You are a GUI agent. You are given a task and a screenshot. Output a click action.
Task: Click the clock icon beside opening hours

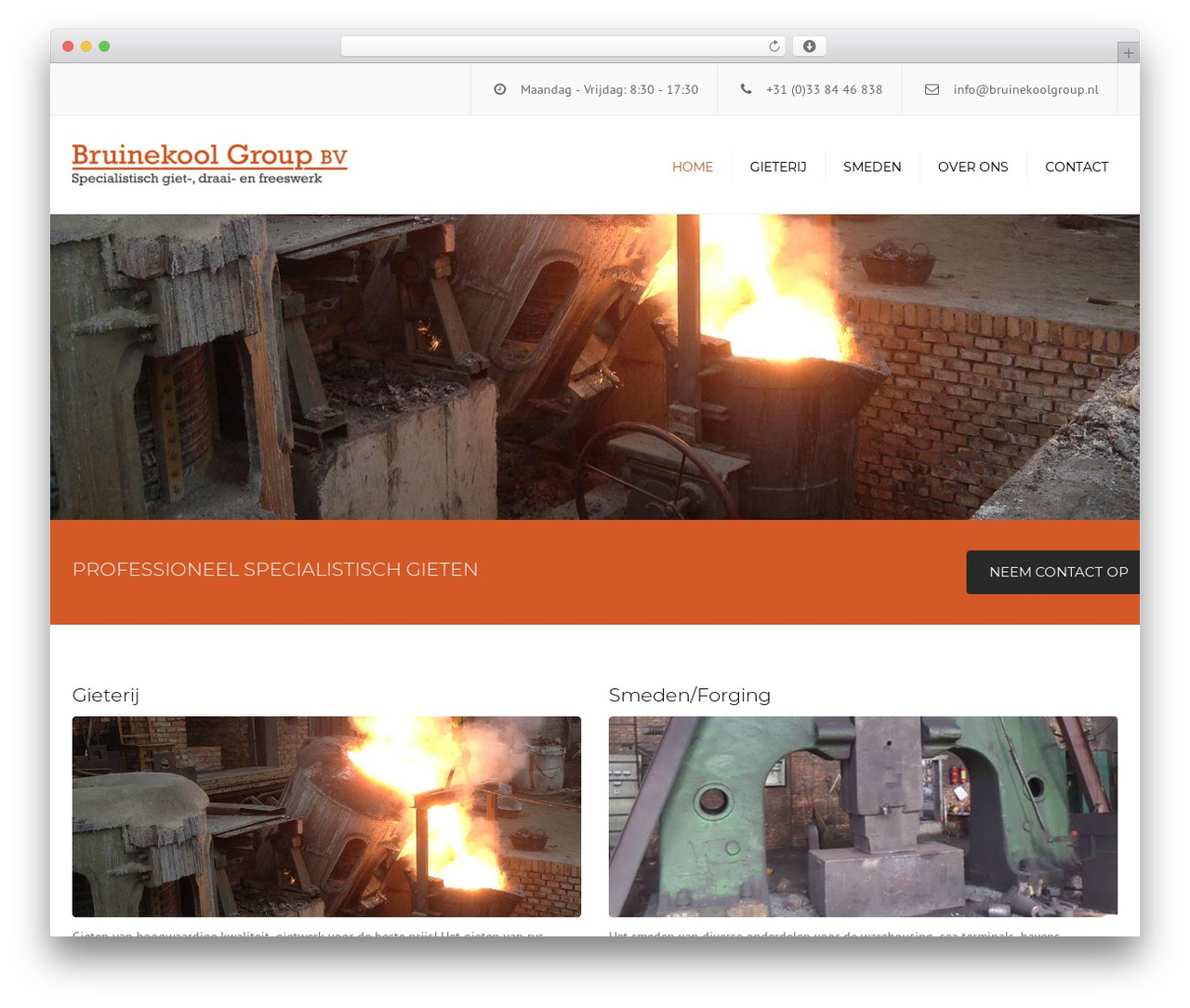click(500, 89)
